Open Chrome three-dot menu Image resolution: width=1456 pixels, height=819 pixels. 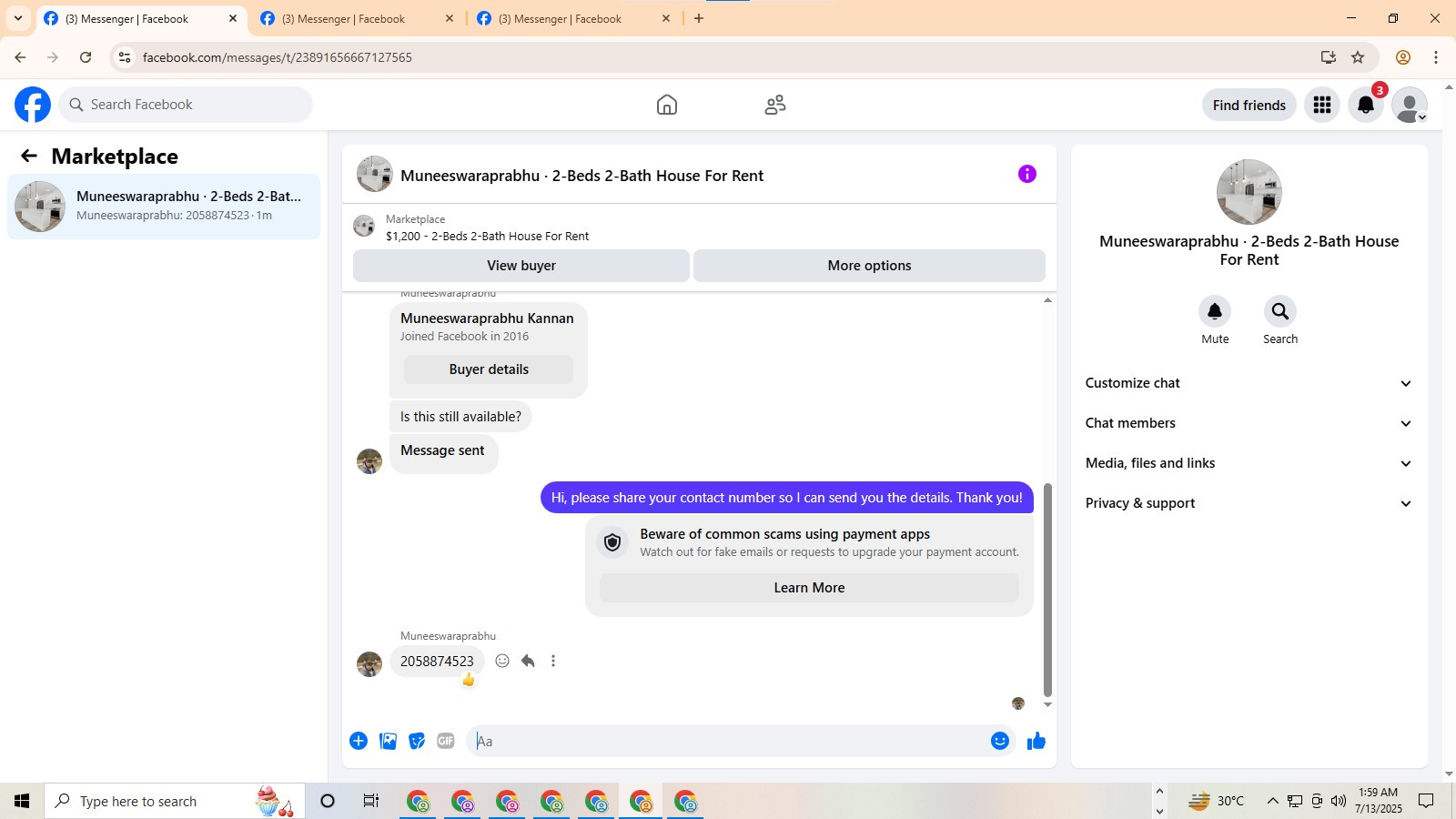(x=1436, y=57)
